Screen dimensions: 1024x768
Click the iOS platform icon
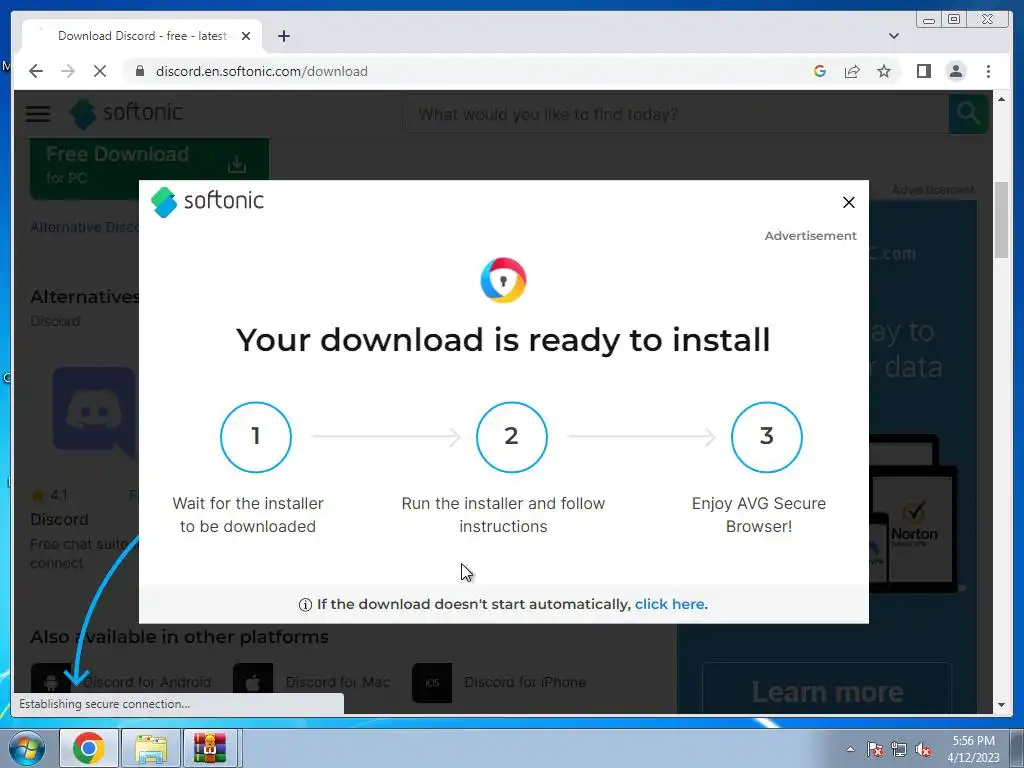point(432,682)
